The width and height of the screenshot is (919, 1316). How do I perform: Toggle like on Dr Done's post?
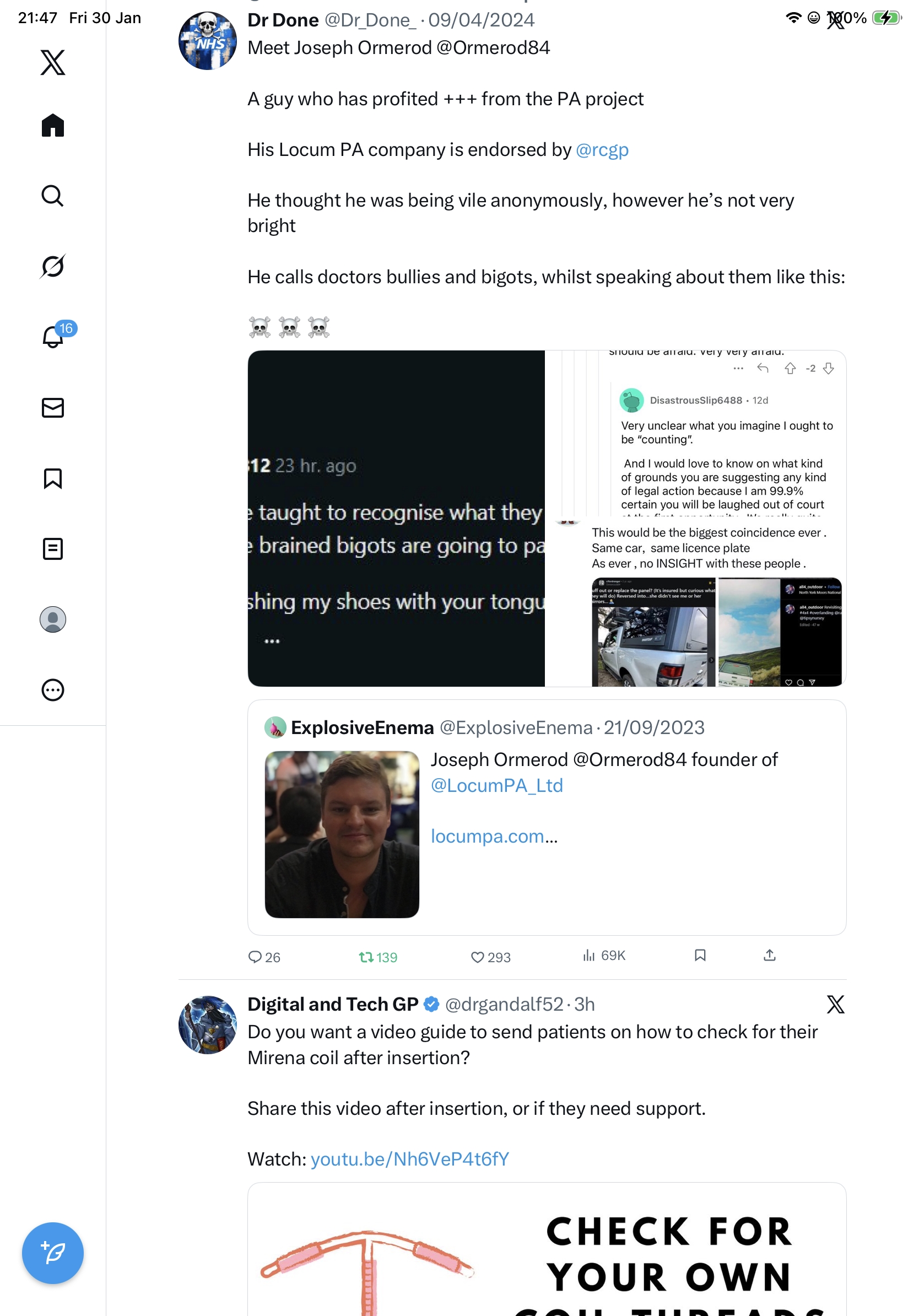477,957
